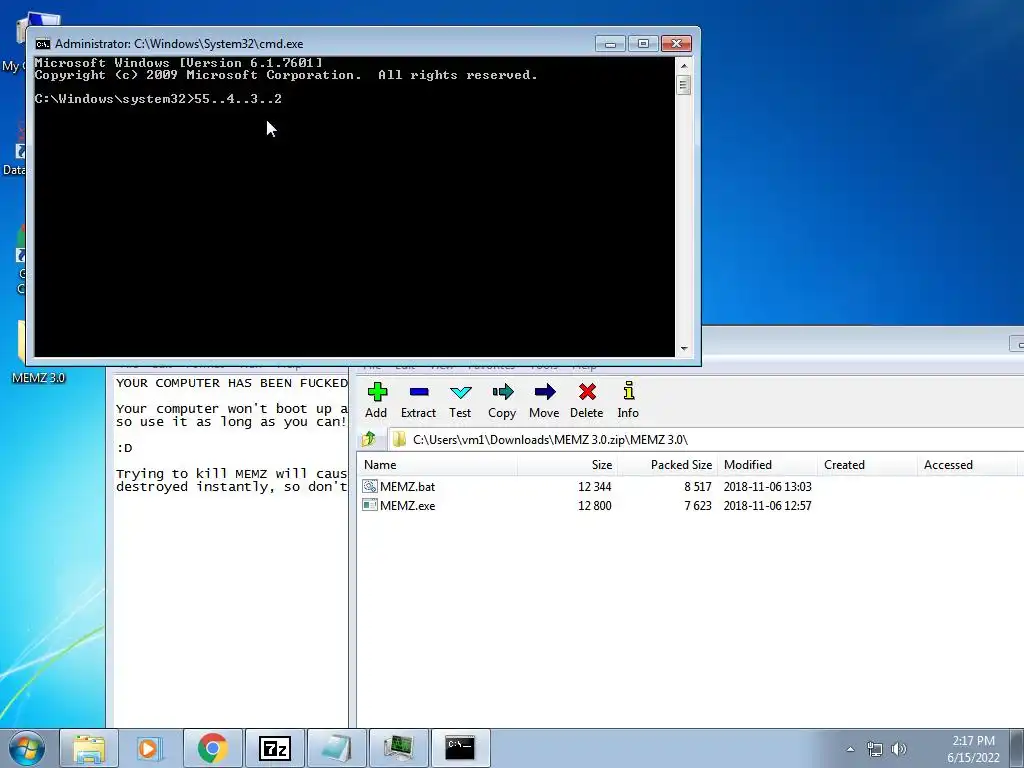Sort by the Packed Size column header
Viewport: 1024px width, 768px height.
[x=667, y=465]
